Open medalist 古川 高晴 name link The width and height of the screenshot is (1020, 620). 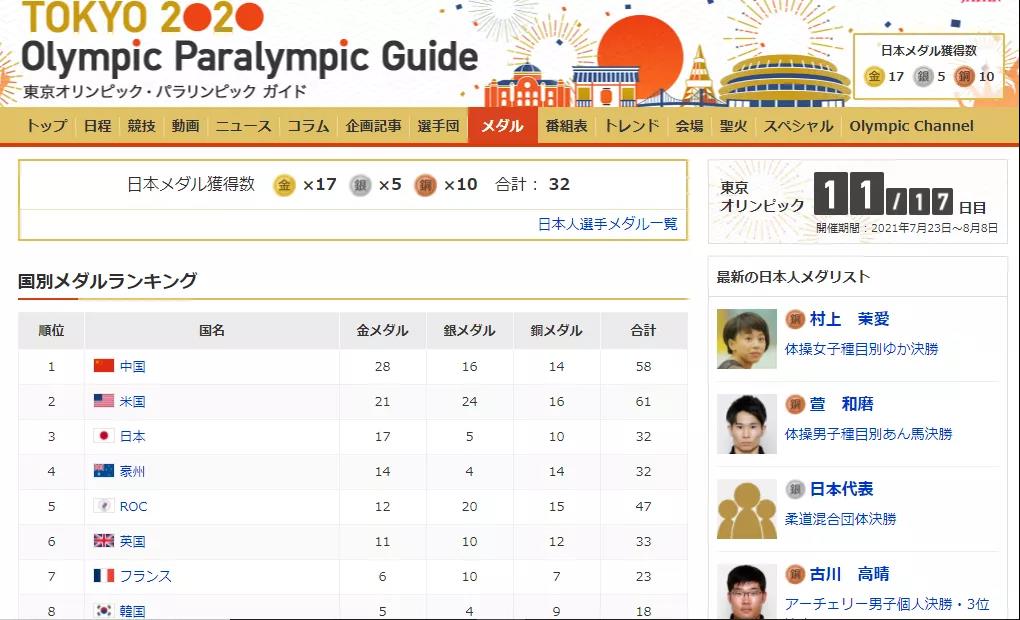coord(850,574)
